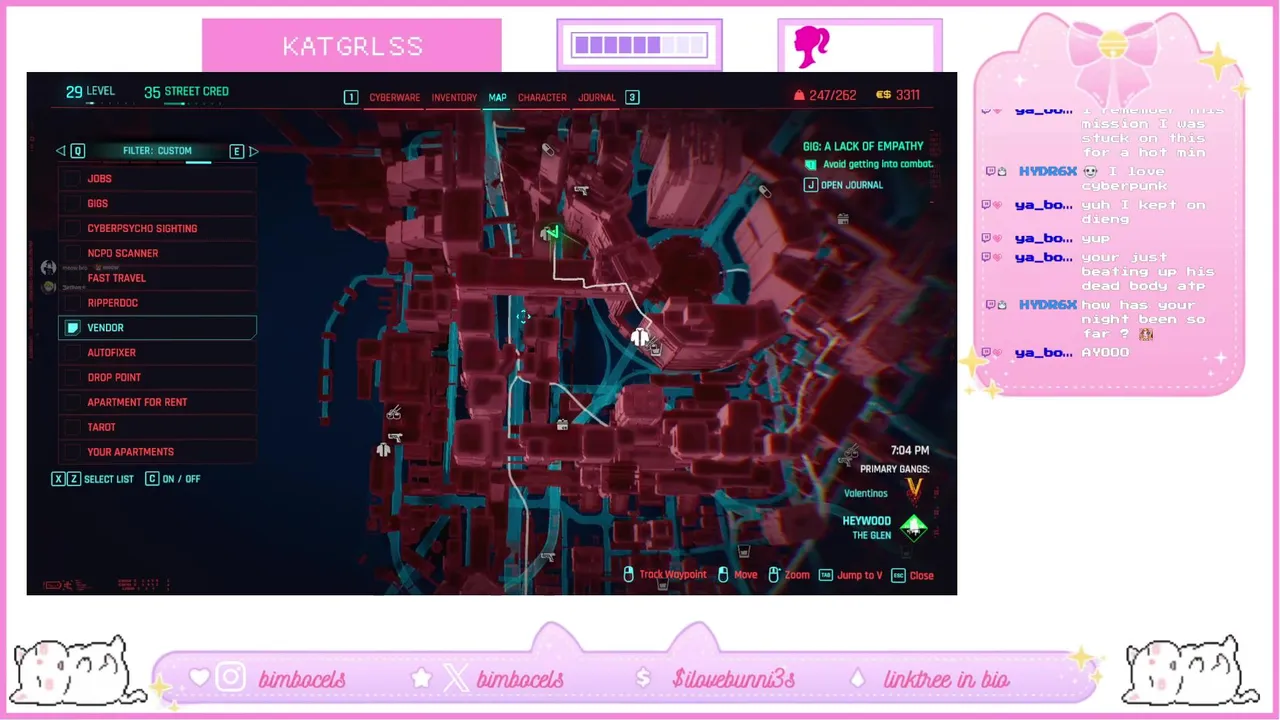
Task: Click the medical pill vendor icon at the map's top edge
Action: tap(548, 150)
